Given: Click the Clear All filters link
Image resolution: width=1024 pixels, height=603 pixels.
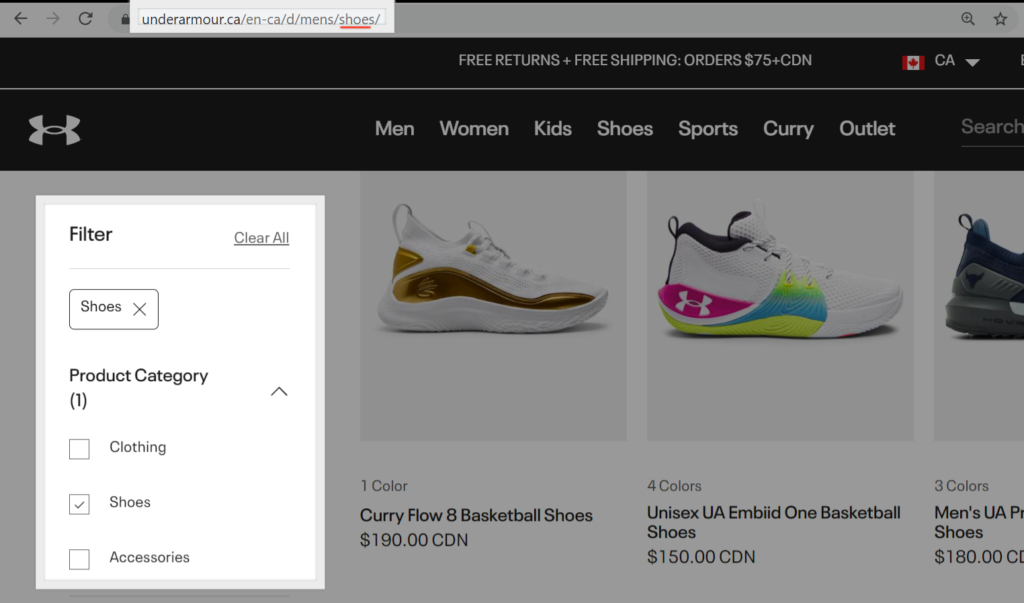Looking at the screenshot, I should point(261,238).
